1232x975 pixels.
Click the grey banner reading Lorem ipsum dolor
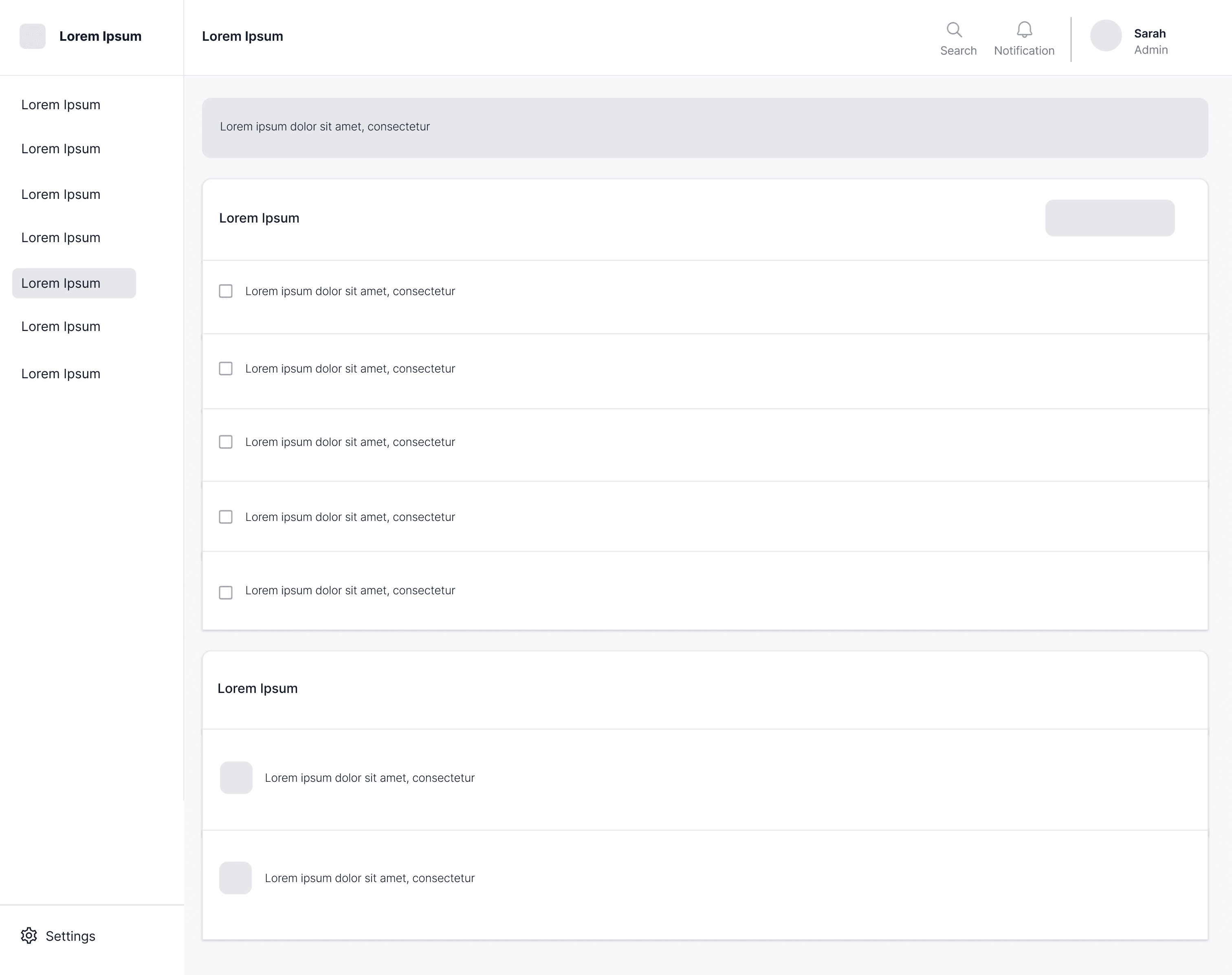coord(705,128)
